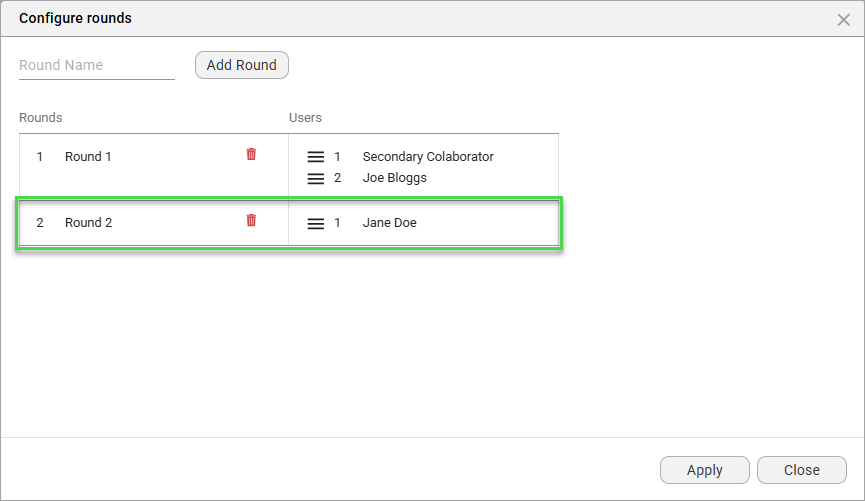Select the Round 2 name label
The width and height of the screenshot is (865, 501).
(89, 223)
